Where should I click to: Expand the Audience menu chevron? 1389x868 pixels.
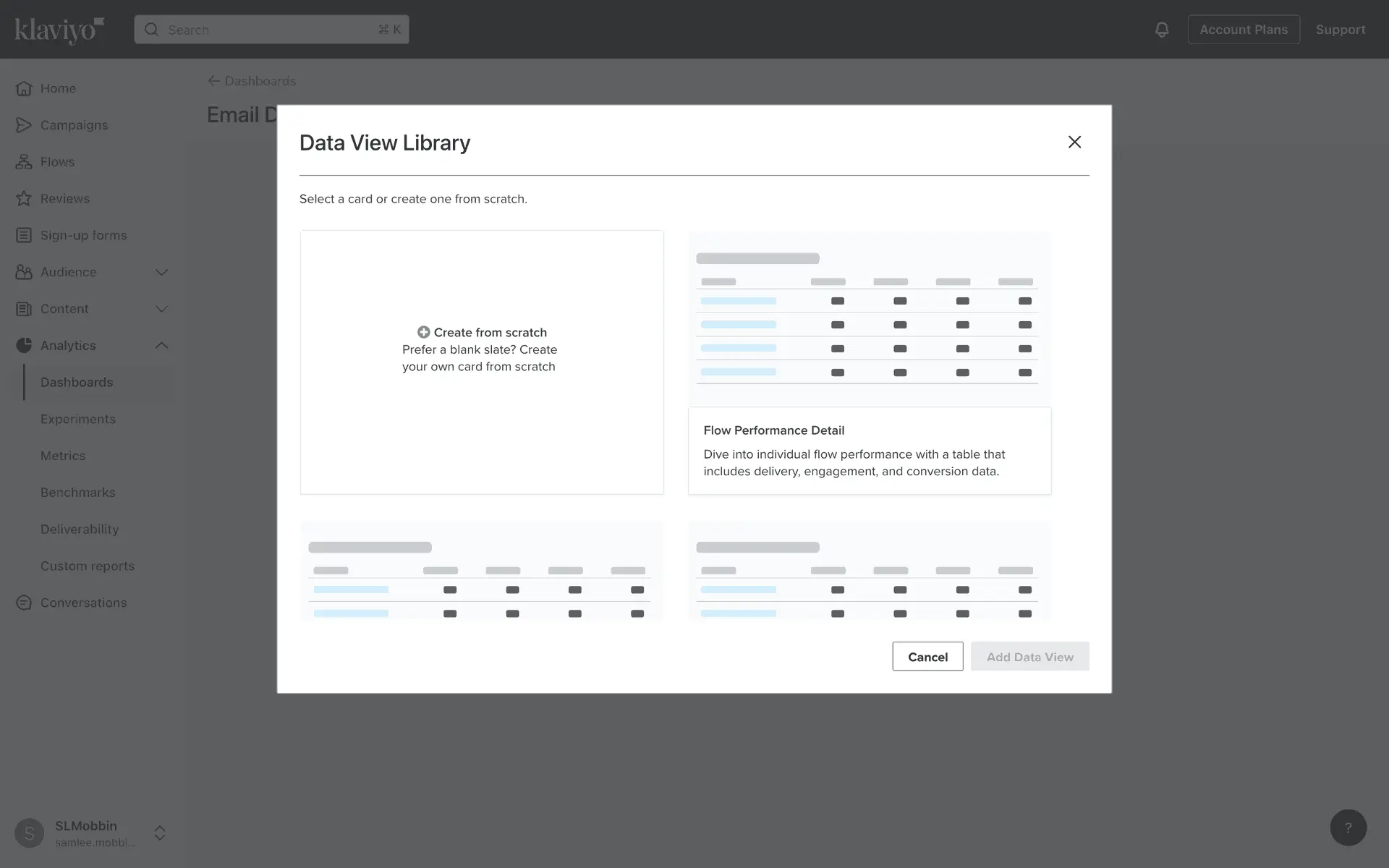point(161,272)
